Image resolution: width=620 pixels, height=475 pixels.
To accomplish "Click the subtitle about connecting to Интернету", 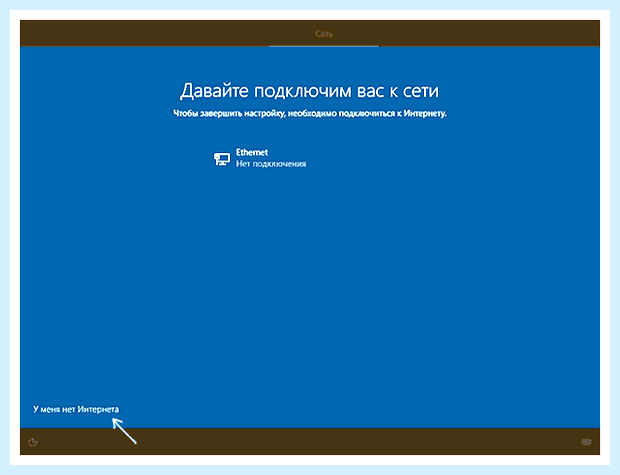I will coord(310,114).
